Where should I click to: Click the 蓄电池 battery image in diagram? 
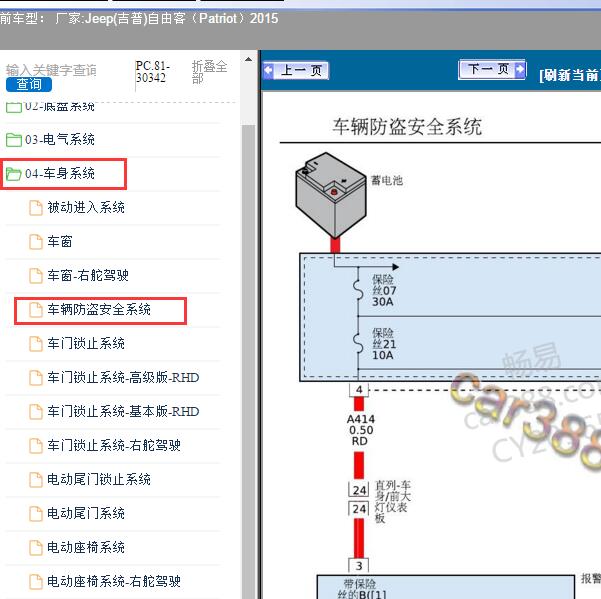(x=331, y=195)
